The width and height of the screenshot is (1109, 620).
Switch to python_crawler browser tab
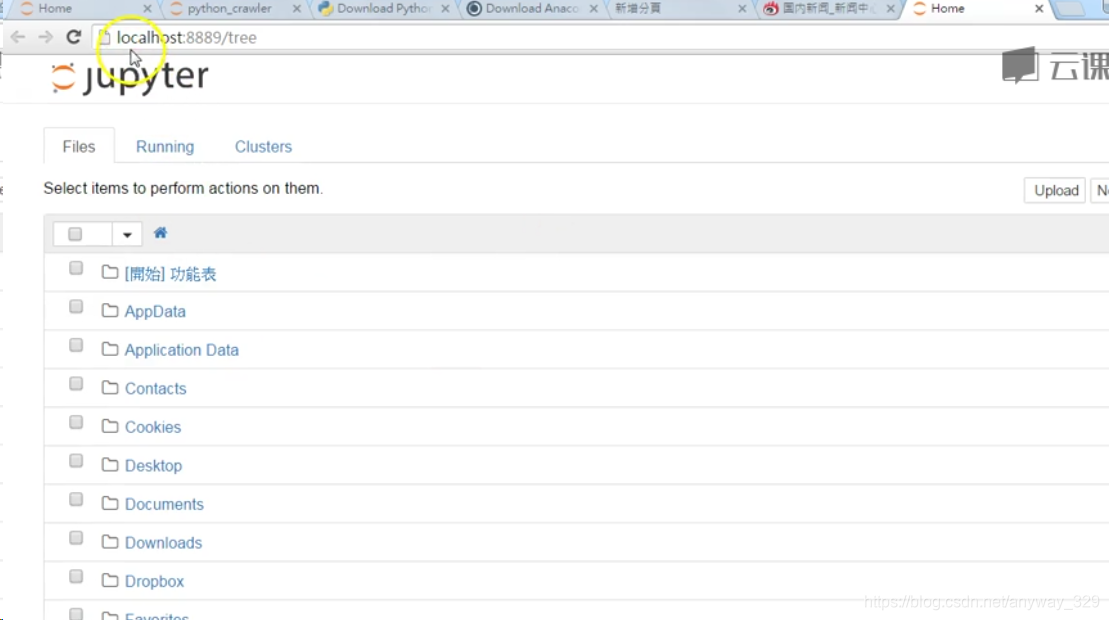click(x=230, y=8)
